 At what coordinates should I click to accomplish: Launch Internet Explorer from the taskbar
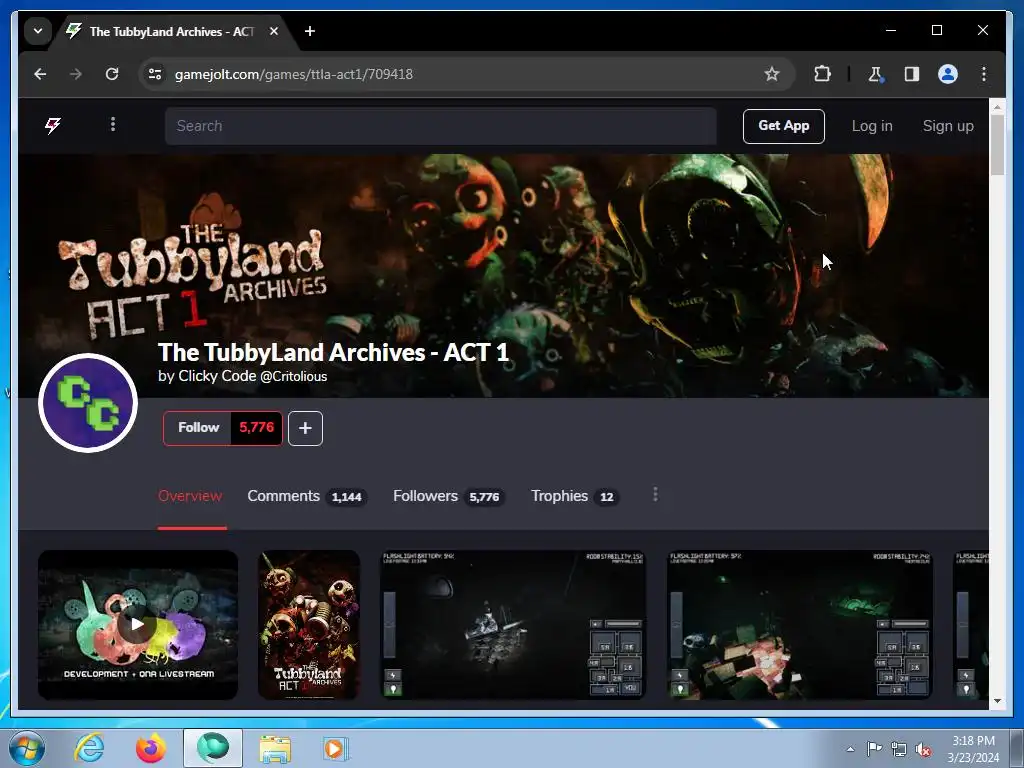(x=89, y=748)
